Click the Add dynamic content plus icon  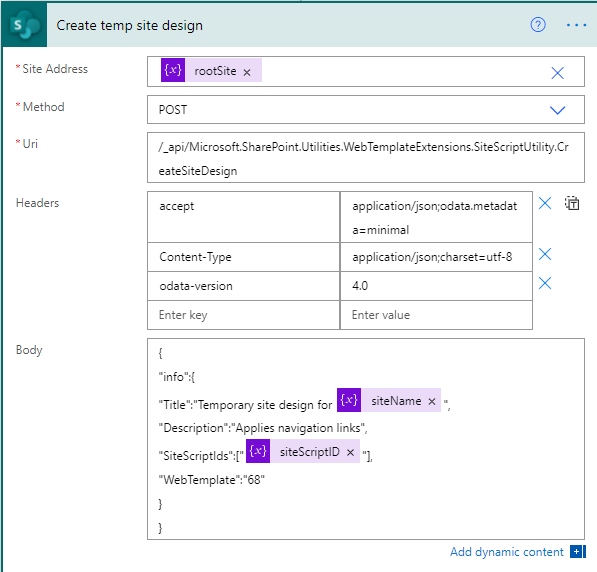click(577, 551)
